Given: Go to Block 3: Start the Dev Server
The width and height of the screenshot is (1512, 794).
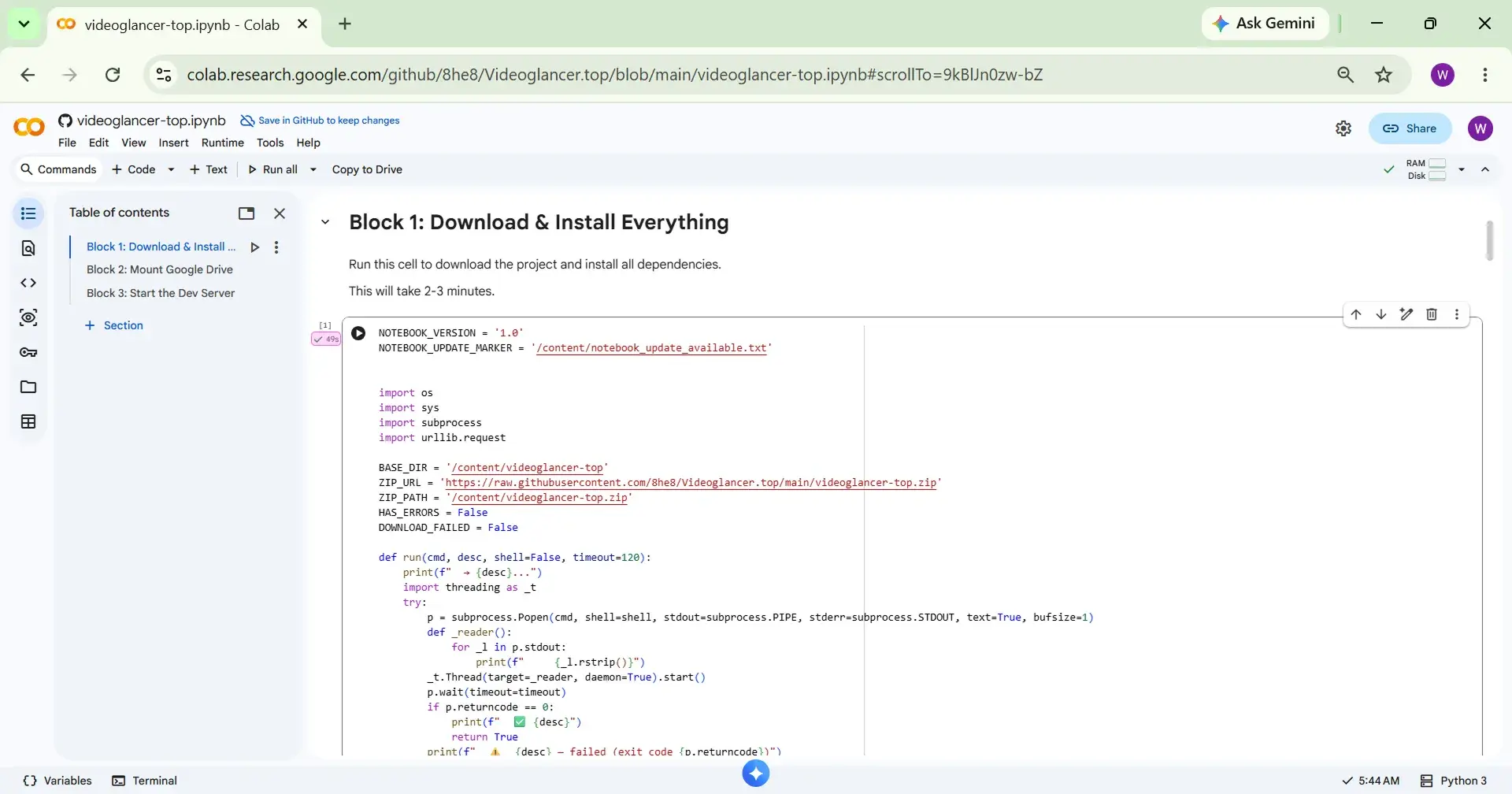Looking at the screenshot, I should coord(161,293).
